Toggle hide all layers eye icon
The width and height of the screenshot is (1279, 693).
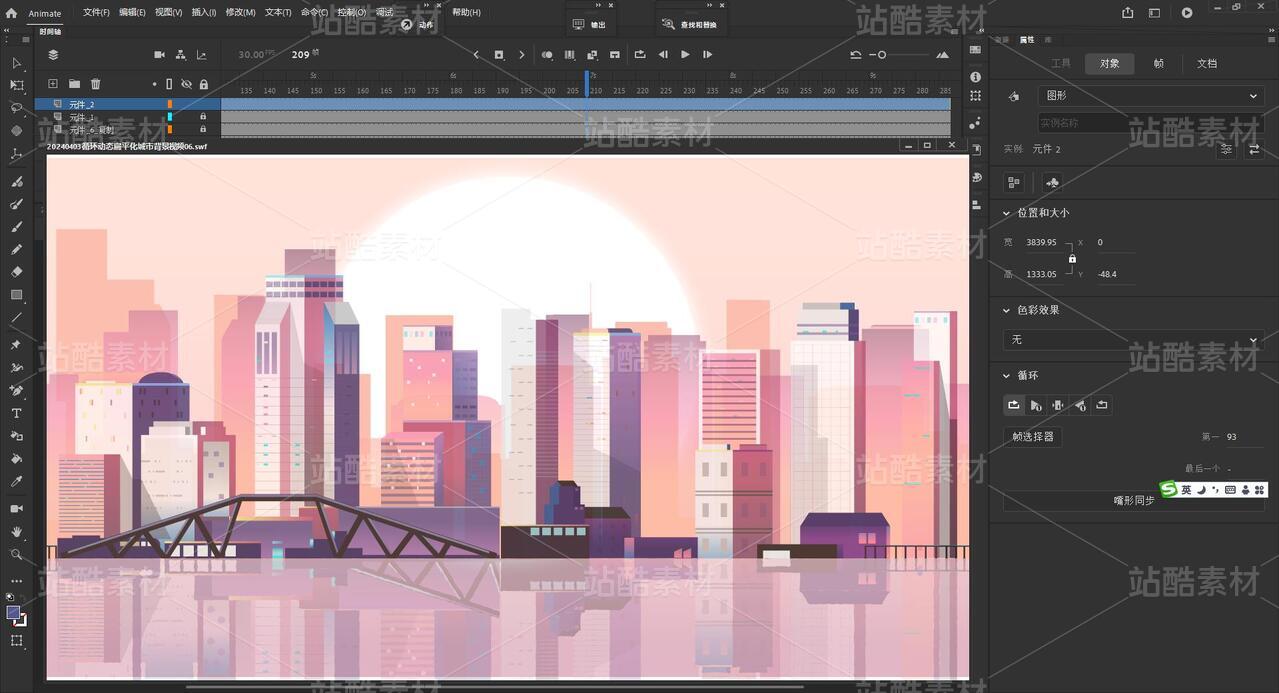[x=186, y=84]
